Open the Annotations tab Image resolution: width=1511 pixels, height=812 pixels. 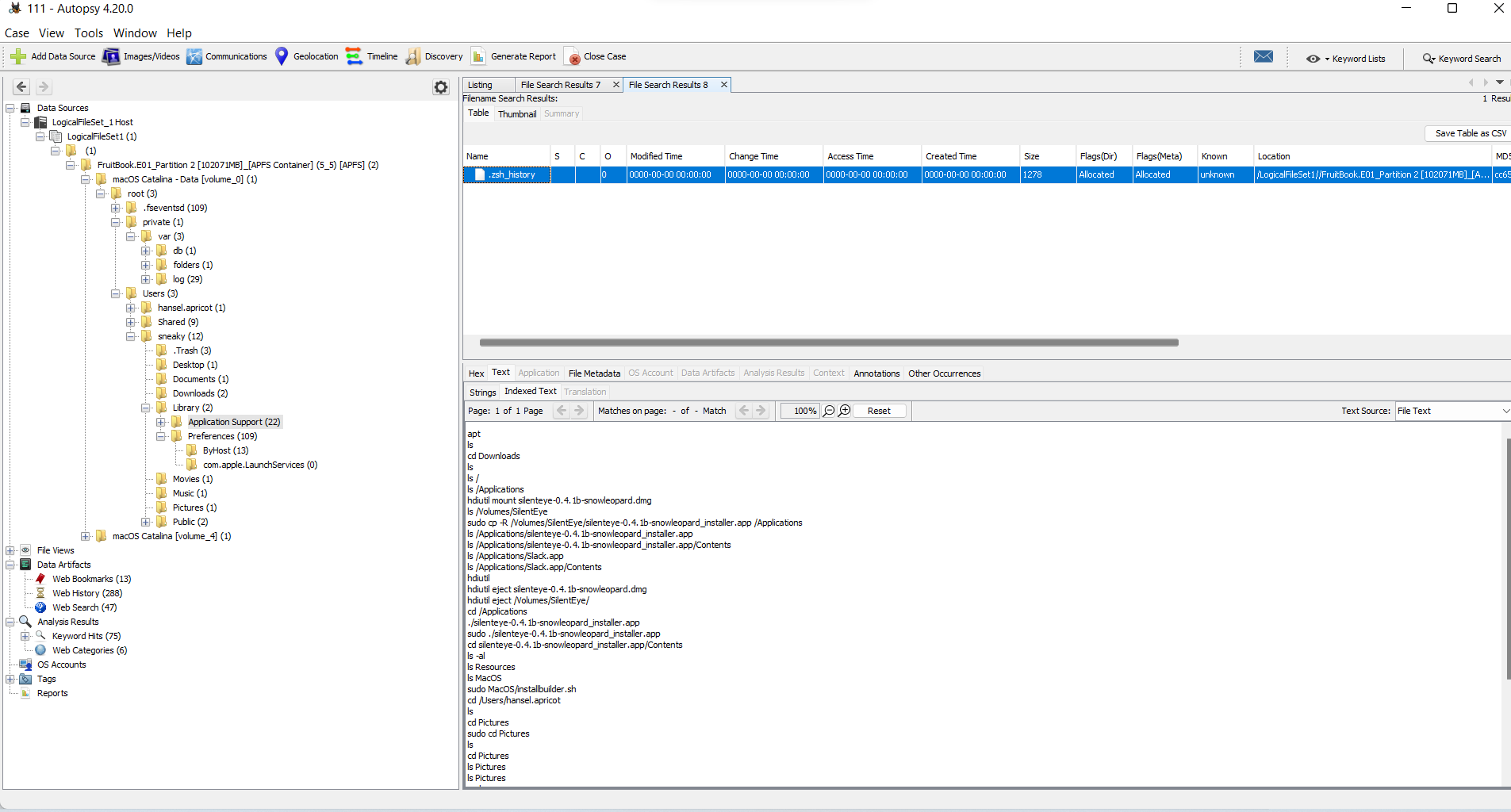876,373
